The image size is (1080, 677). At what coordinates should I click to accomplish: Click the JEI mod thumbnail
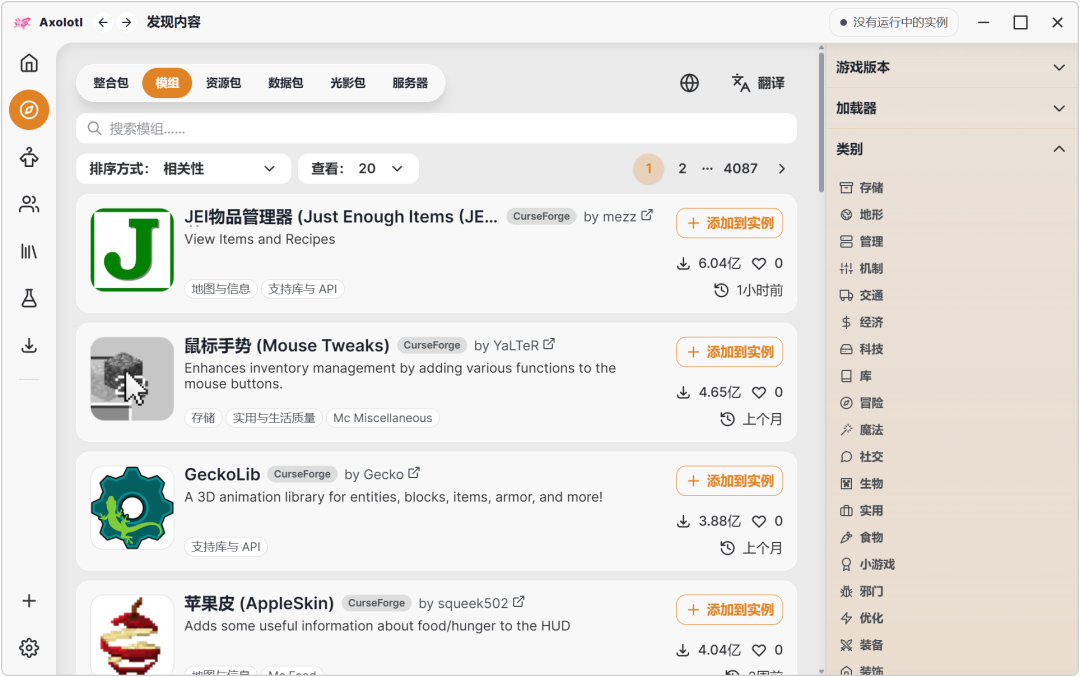tap(132, 250)
